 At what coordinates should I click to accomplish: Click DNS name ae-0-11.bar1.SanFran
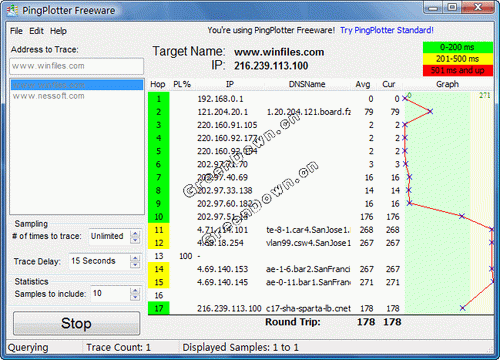click(x=308, y=282)
